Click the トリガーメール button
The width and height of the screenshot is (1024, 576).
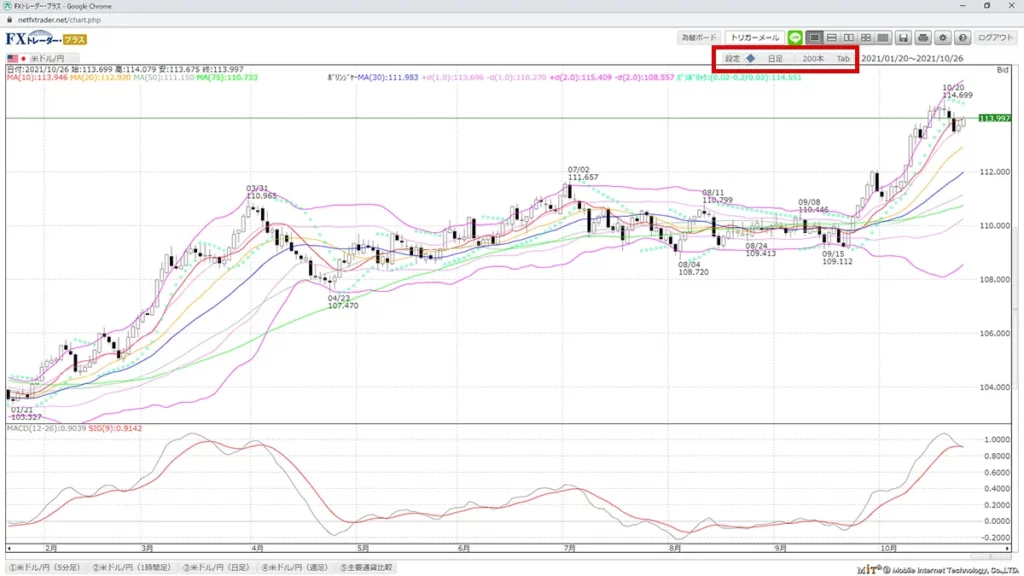[x=752, y=38]
